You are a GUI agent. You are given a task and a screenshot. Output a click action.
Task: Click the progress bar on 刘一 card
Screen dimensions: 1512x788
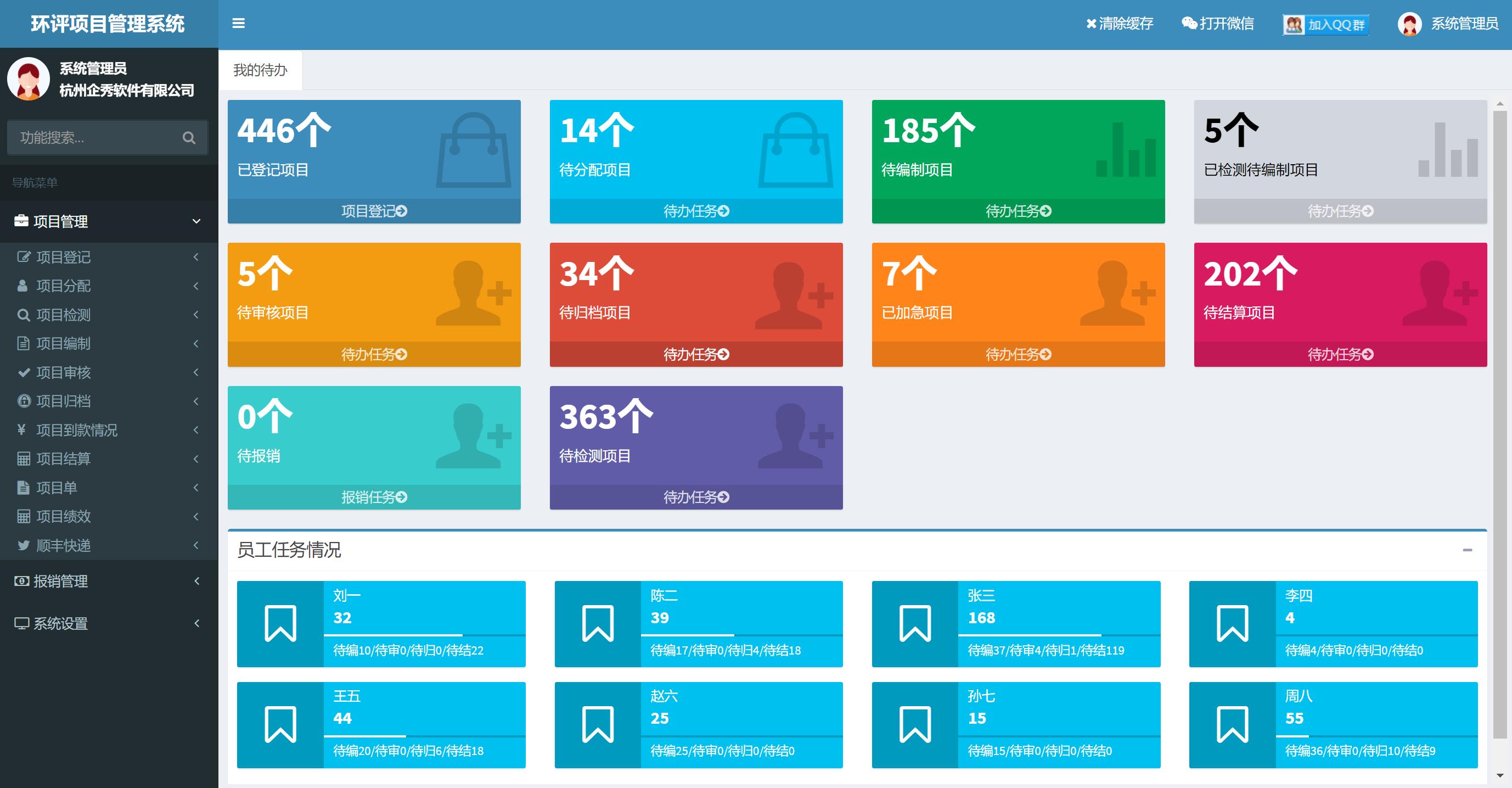click(x=424, y=635)
